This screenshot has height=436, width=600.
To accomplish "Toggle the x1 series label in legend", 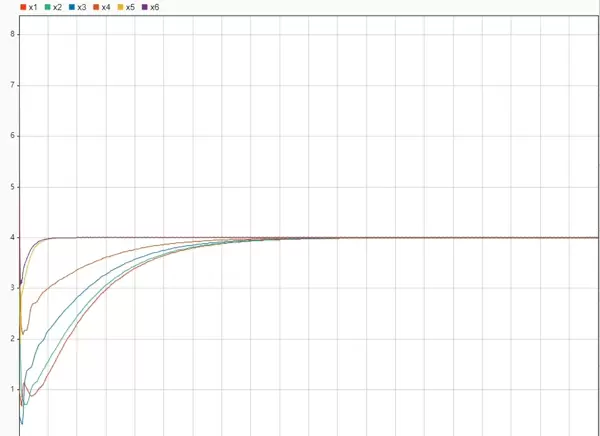I will click(x=33, y=7).
